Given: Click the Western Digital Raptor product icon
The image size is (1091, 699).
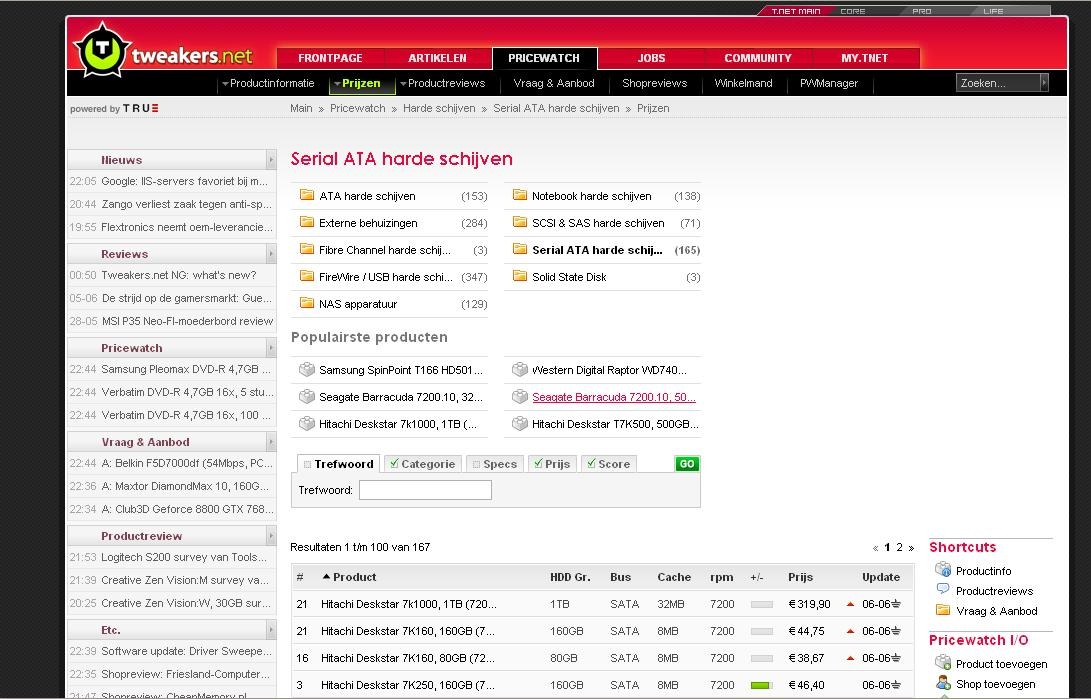Looking at the screenshot, I should (520, 369).
